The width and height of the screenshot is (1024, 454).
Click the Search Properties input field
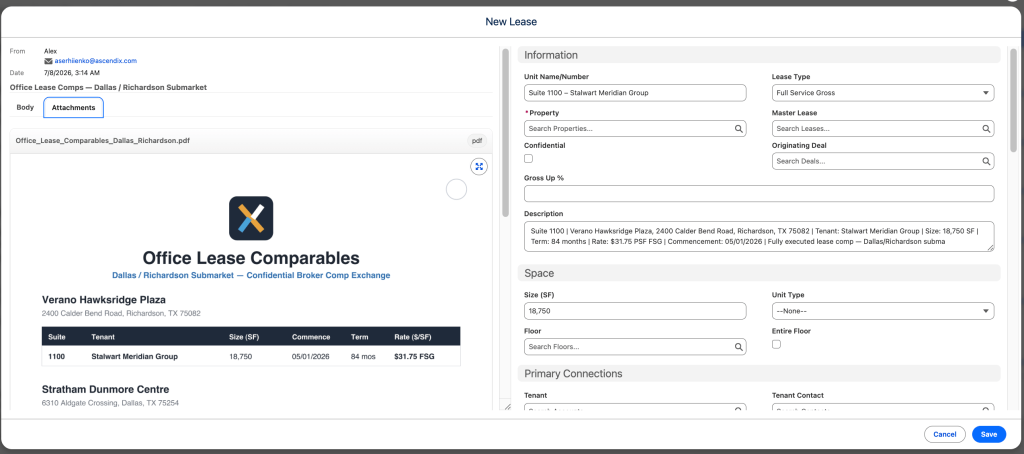click(x=635, y=129)
